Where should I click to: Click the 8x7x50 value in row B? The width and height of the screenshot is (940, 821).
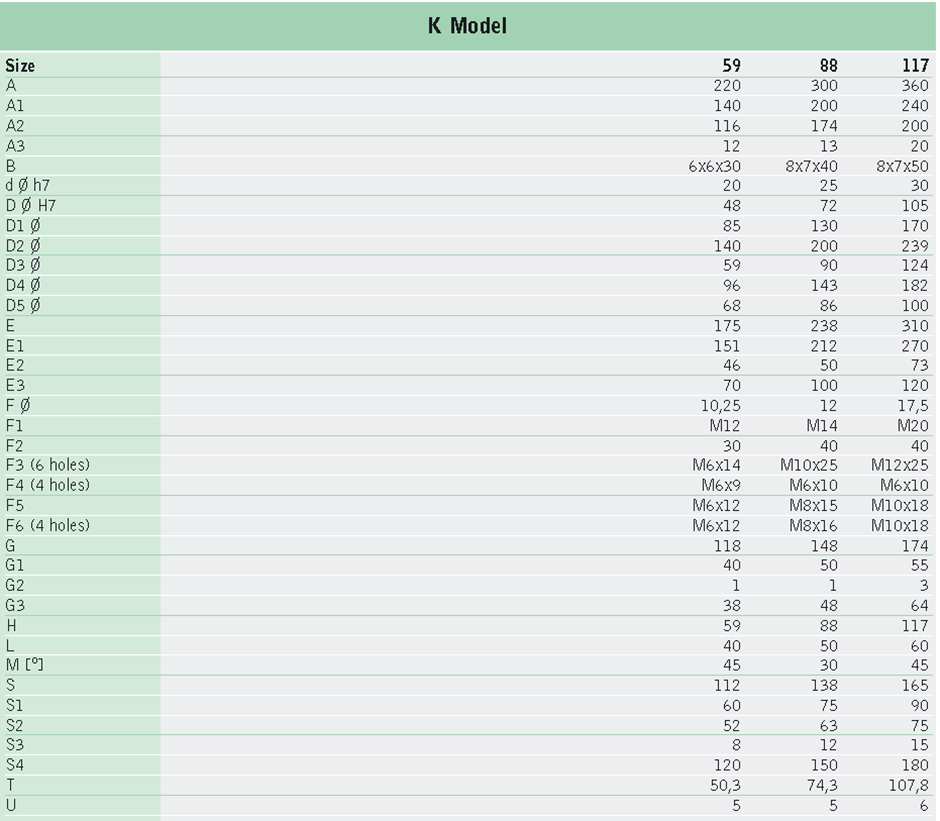(902, 166)
